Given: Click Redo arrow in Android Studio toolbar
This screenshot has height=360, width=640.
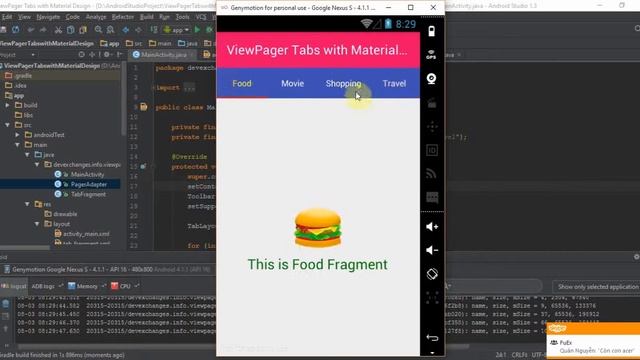Looking at the screenshot, I should coord(43,30).
